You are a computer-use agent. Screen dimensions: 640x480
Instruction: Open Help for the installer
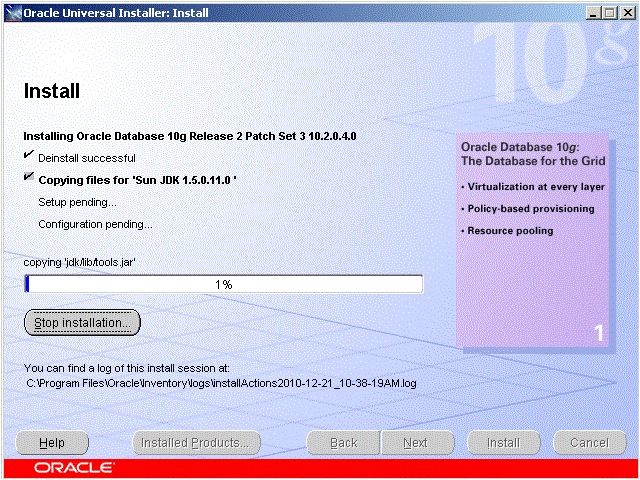click(52, 443)
